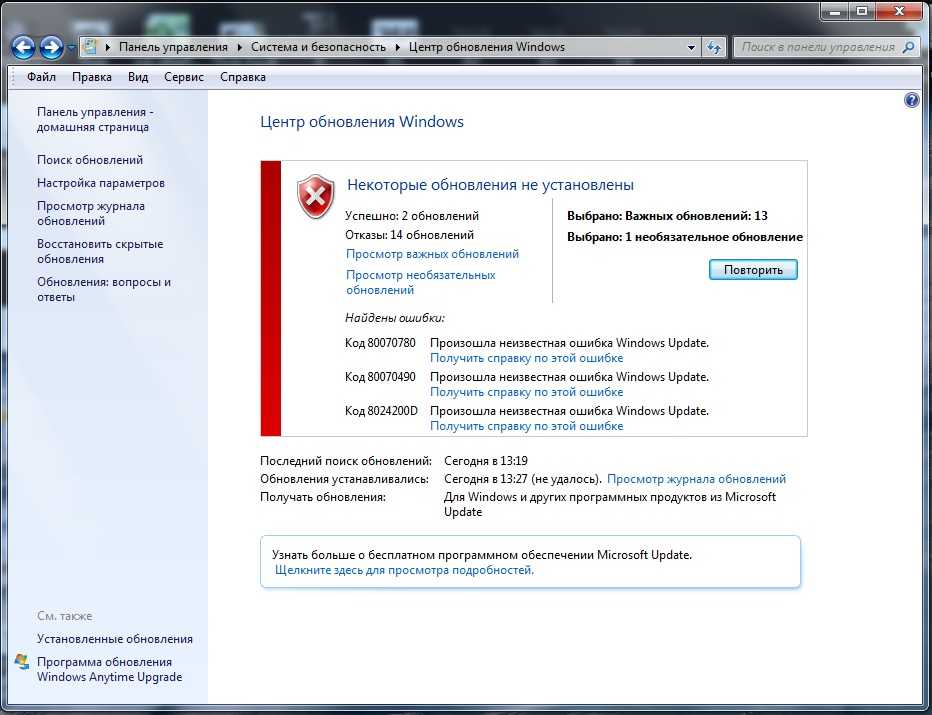Click Система и безопасность breadcrumb
932x715 pixels.
[x=318, y=47]
